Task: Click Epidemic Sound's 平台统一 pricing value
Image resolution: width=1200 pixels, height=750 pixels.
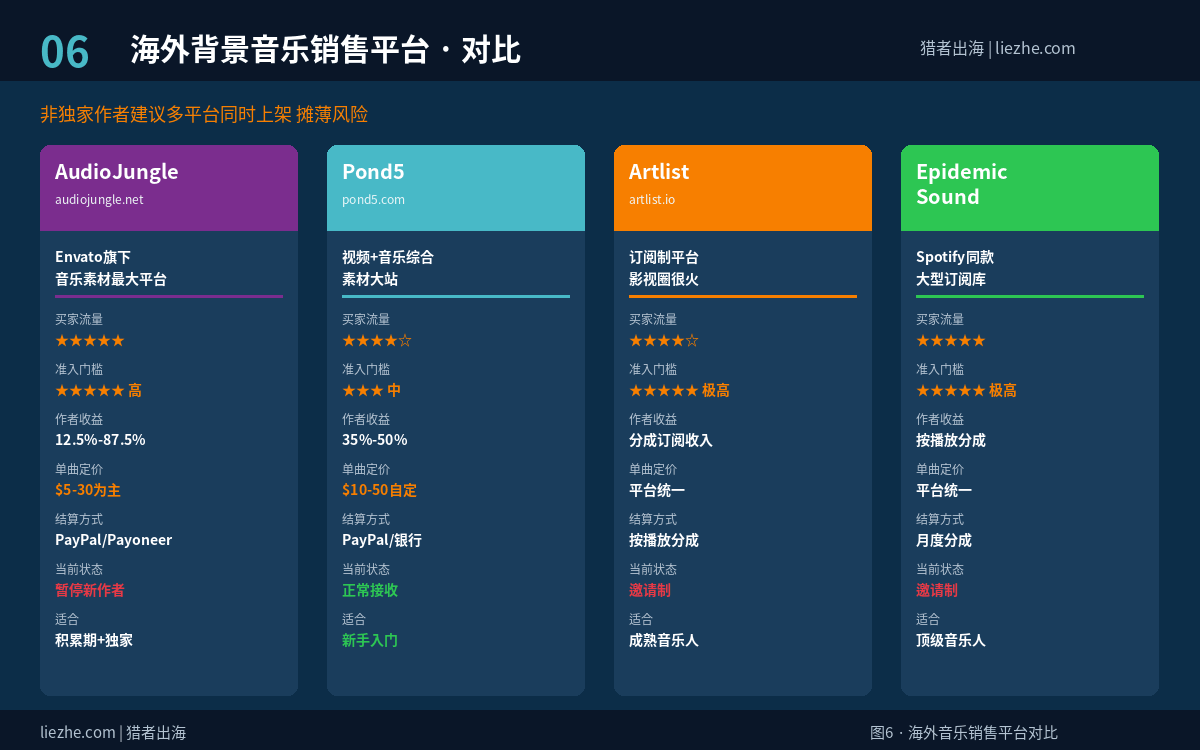Action: coord(944,490)
